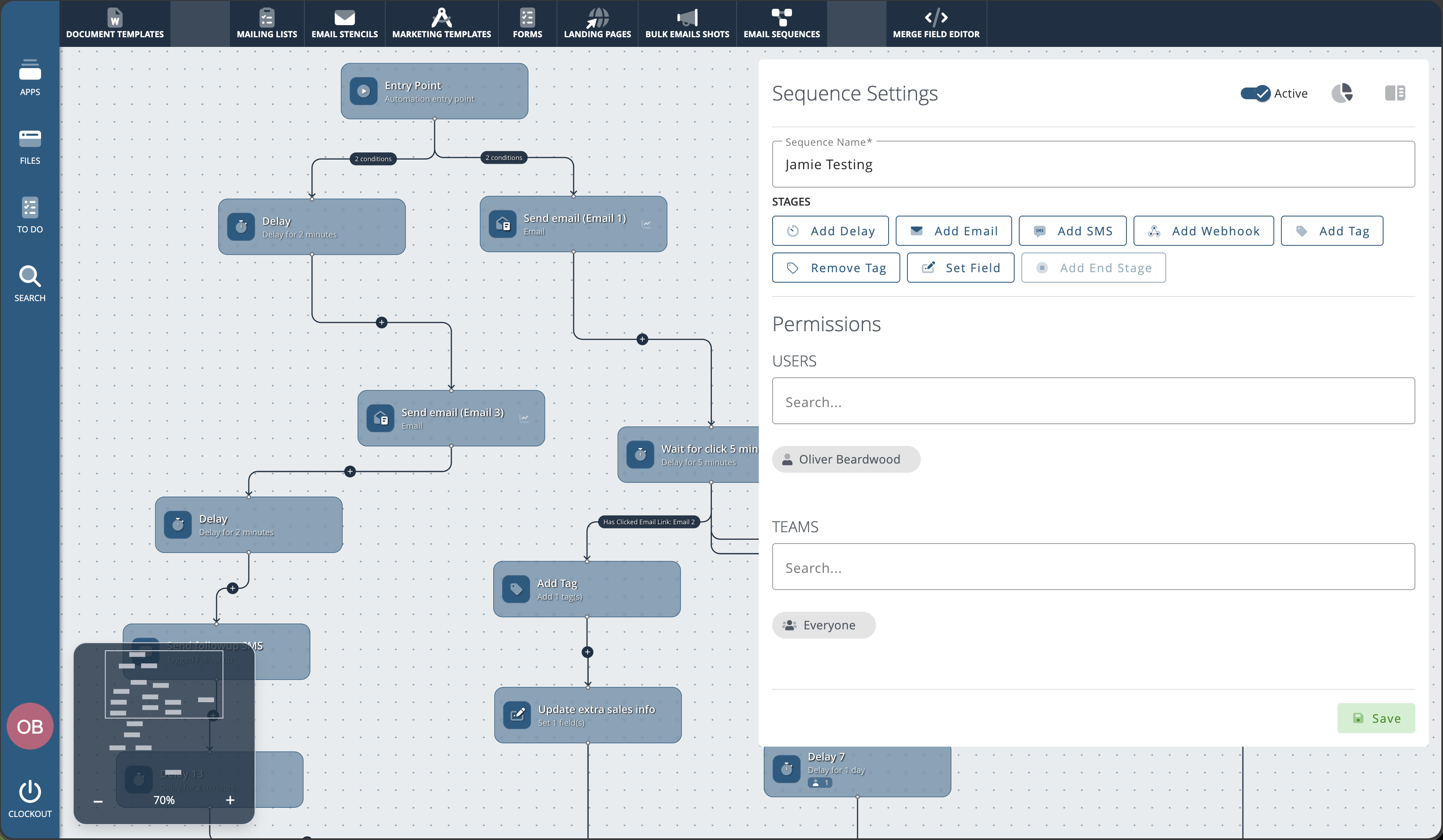Select Delay 7 node timer icon

[787, 769]
